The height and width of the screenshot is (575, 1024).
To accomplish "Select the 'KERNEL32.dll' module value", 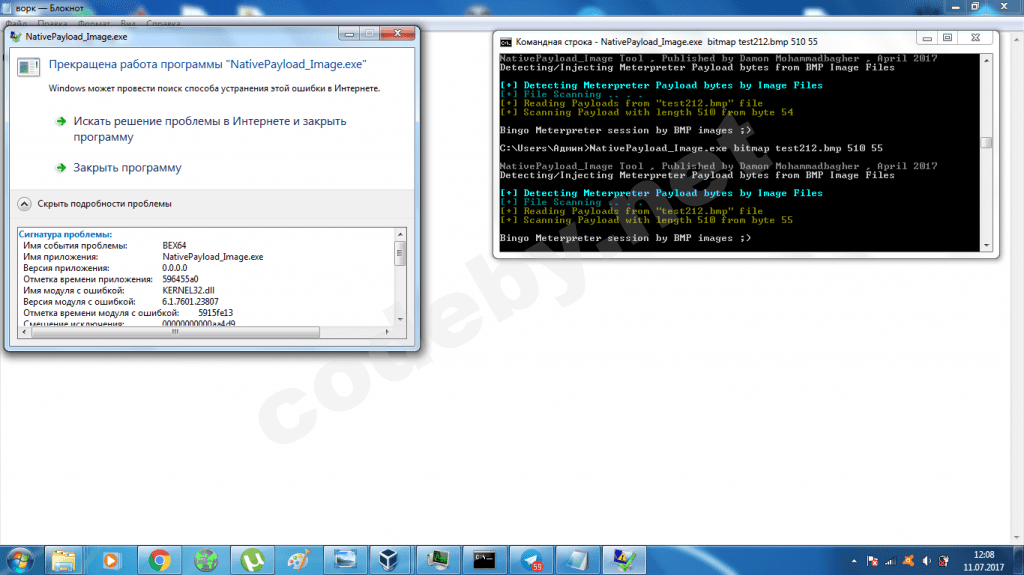I will point(188,290).
